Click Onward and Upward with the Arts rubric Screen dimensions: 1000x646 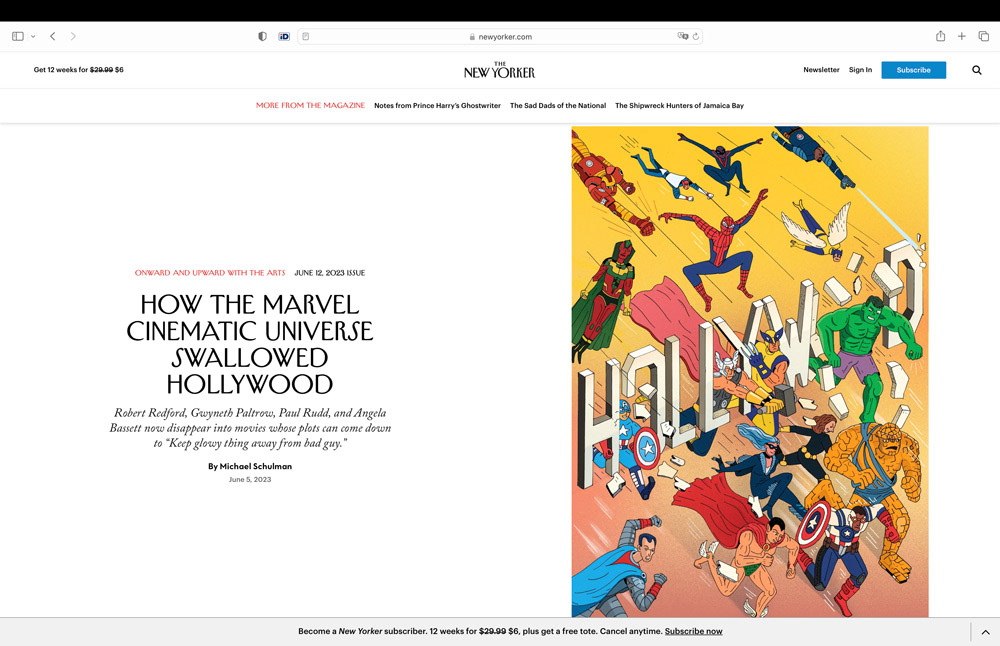pyautogui.click(x=210, y=272)
